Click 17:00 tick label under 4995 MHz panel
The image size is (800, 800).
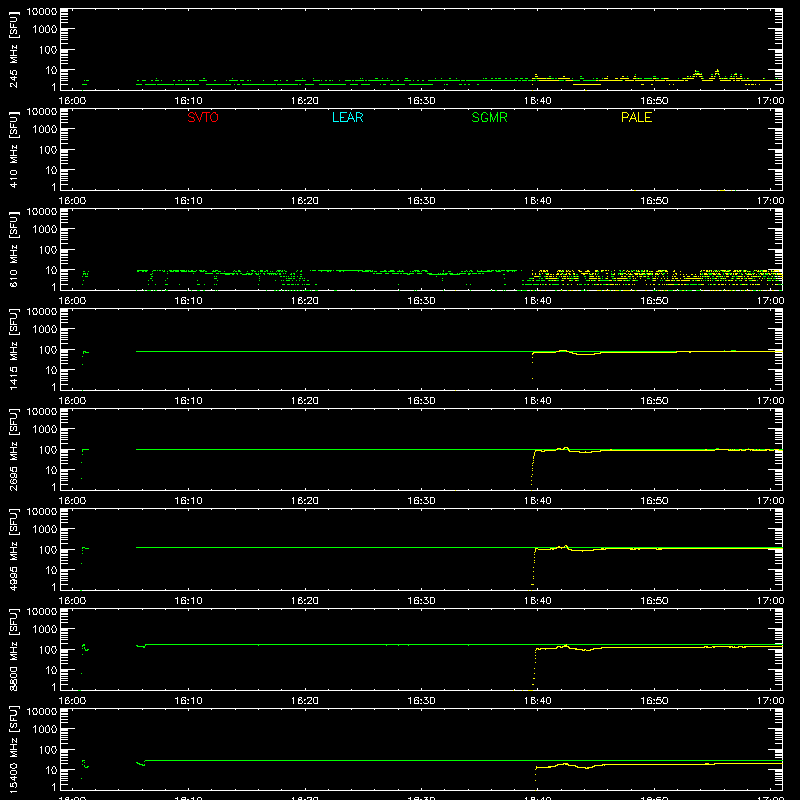coord(770,601)
